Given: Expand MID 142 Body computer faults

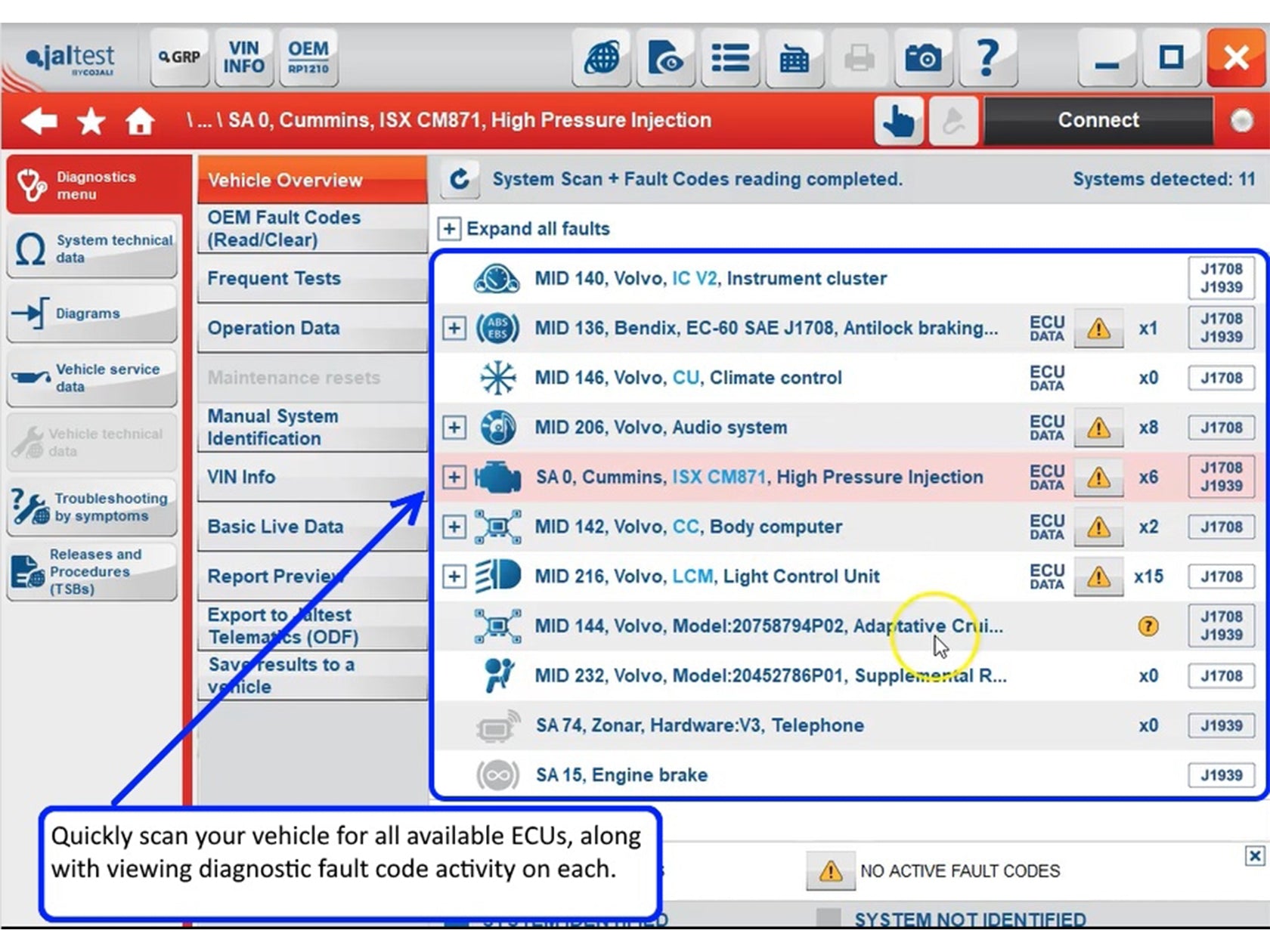Looking at the screenshot, I should pyautogui.click(x=454, y=527).
